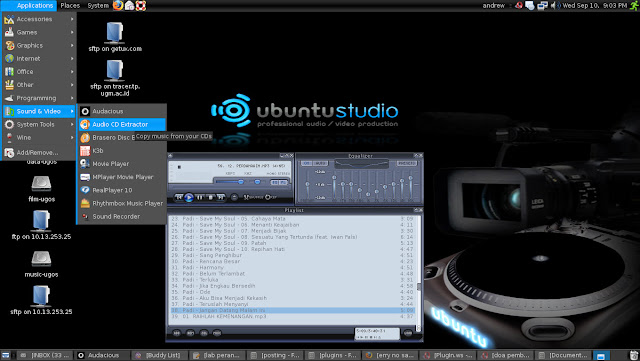The height and width of the screenshot is (361, 640).
Task: Expand the Accessories submenu
Action: point(39,19)
